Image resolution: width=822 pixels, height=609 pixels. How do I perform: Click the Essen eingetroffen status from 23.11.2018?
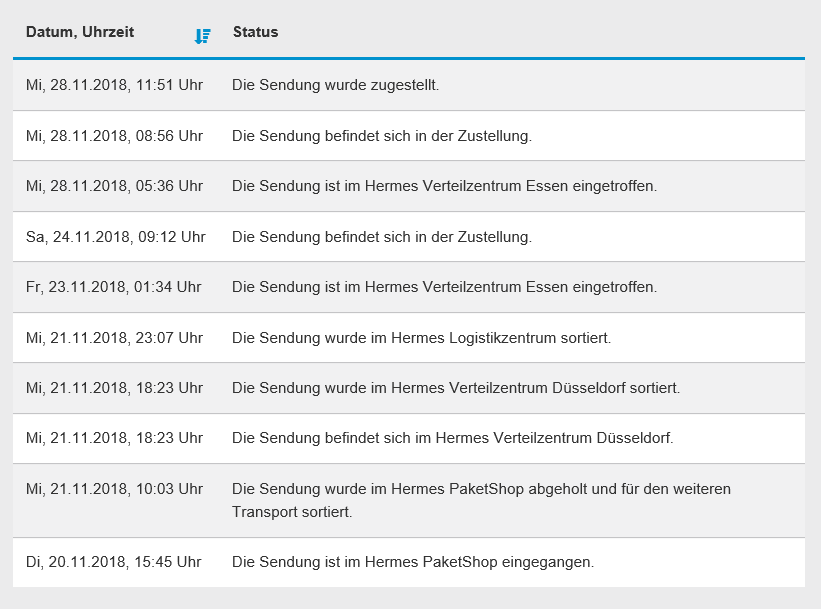pyautogui.click(x=445, y=287)
